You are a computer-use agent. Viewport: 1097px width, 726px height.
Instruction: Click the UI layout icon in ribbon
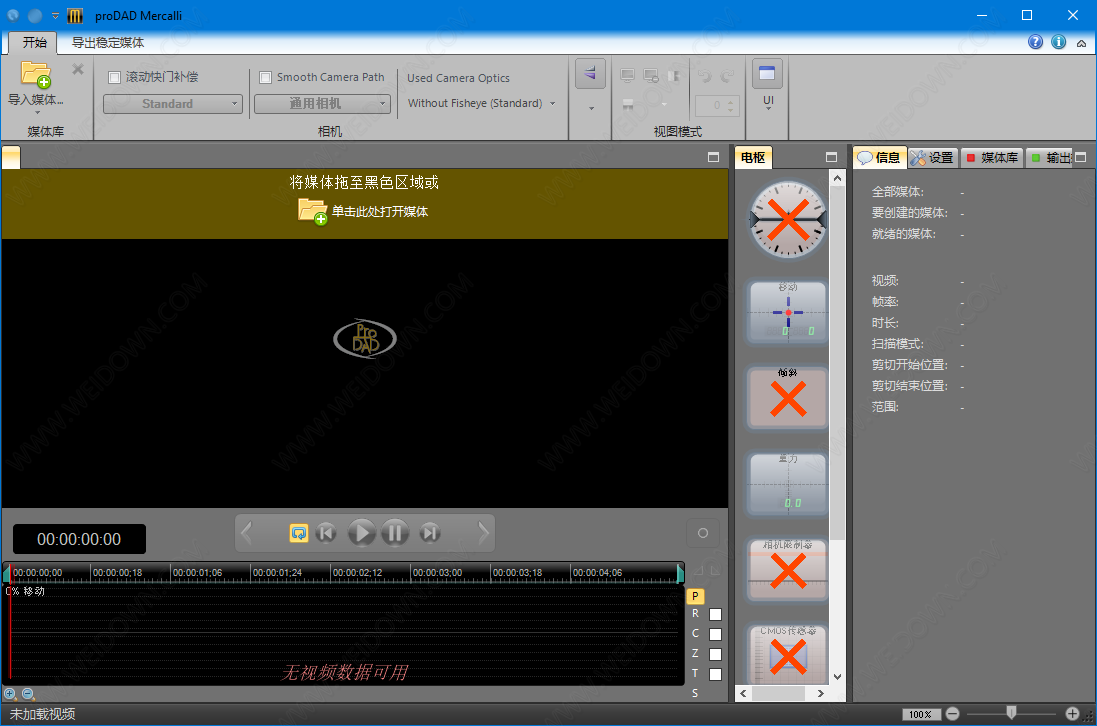(768, 75)
